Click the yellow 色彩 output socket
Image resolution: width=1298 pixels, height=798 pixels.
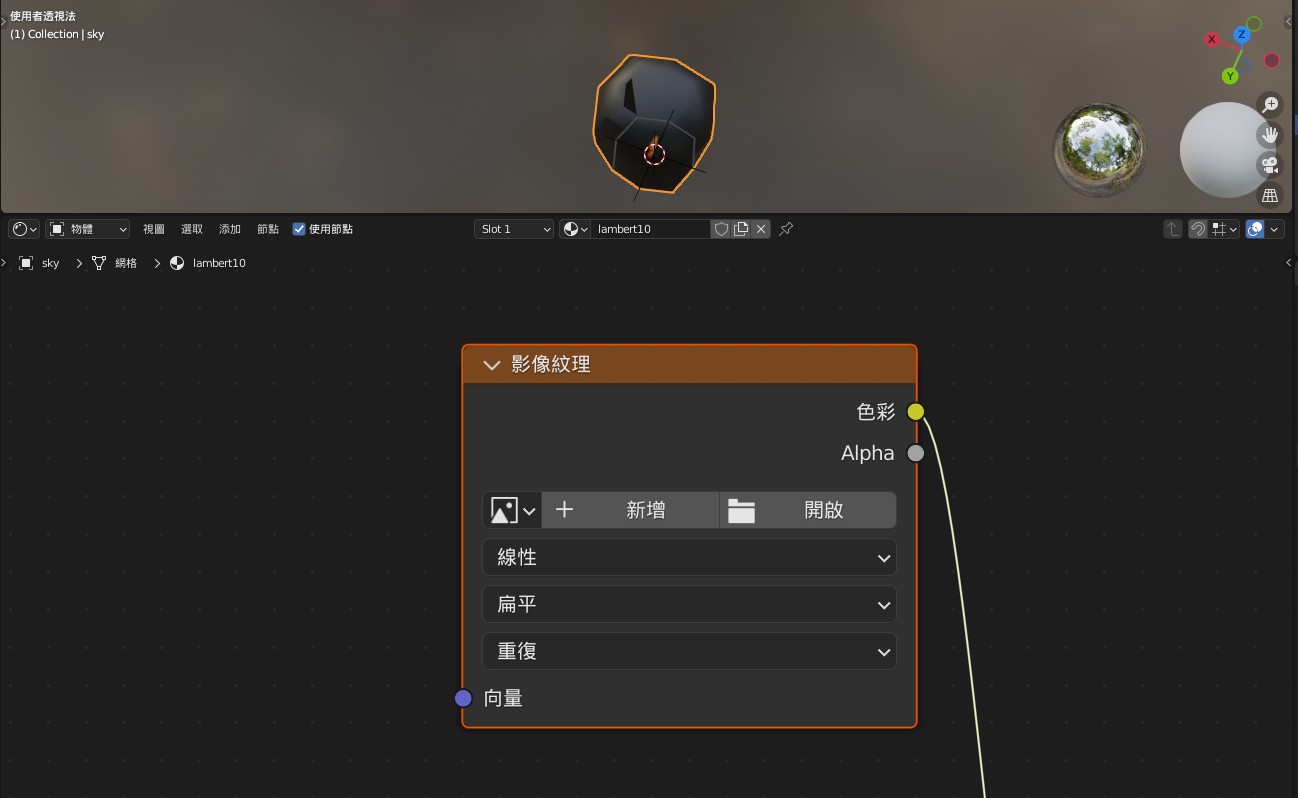[x=916, y=412]
